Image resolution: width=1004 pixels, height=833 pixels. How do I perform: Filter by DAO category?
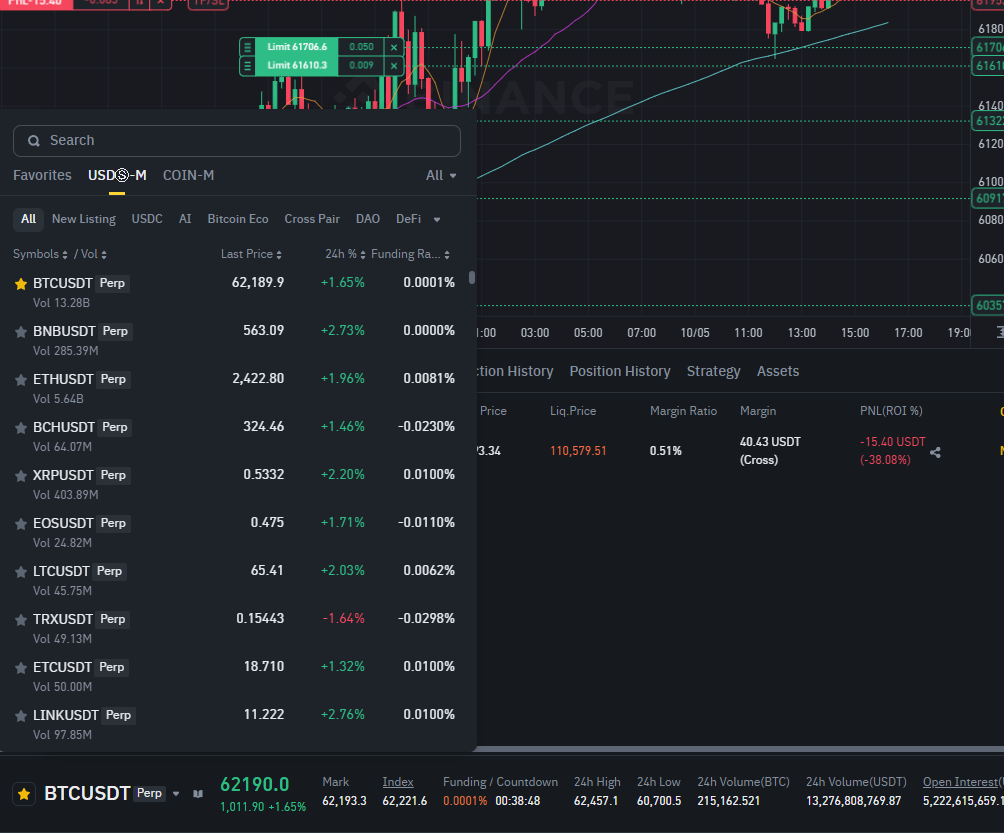pyautogui.click(x=368, y=219)
